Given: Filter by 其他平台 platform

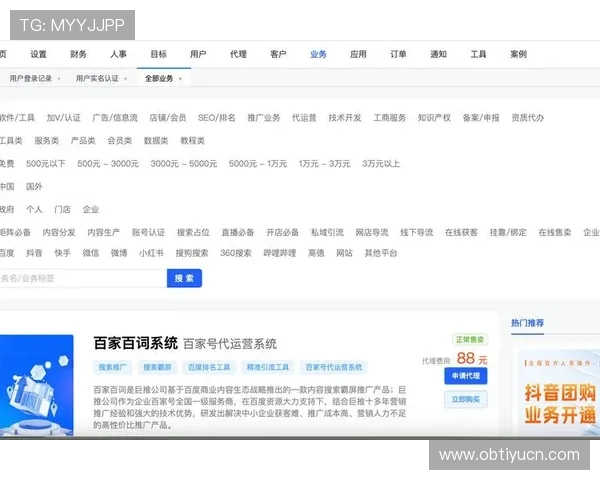Looking at the screenshot, I should pyautogui.click(x=381, y=253).
